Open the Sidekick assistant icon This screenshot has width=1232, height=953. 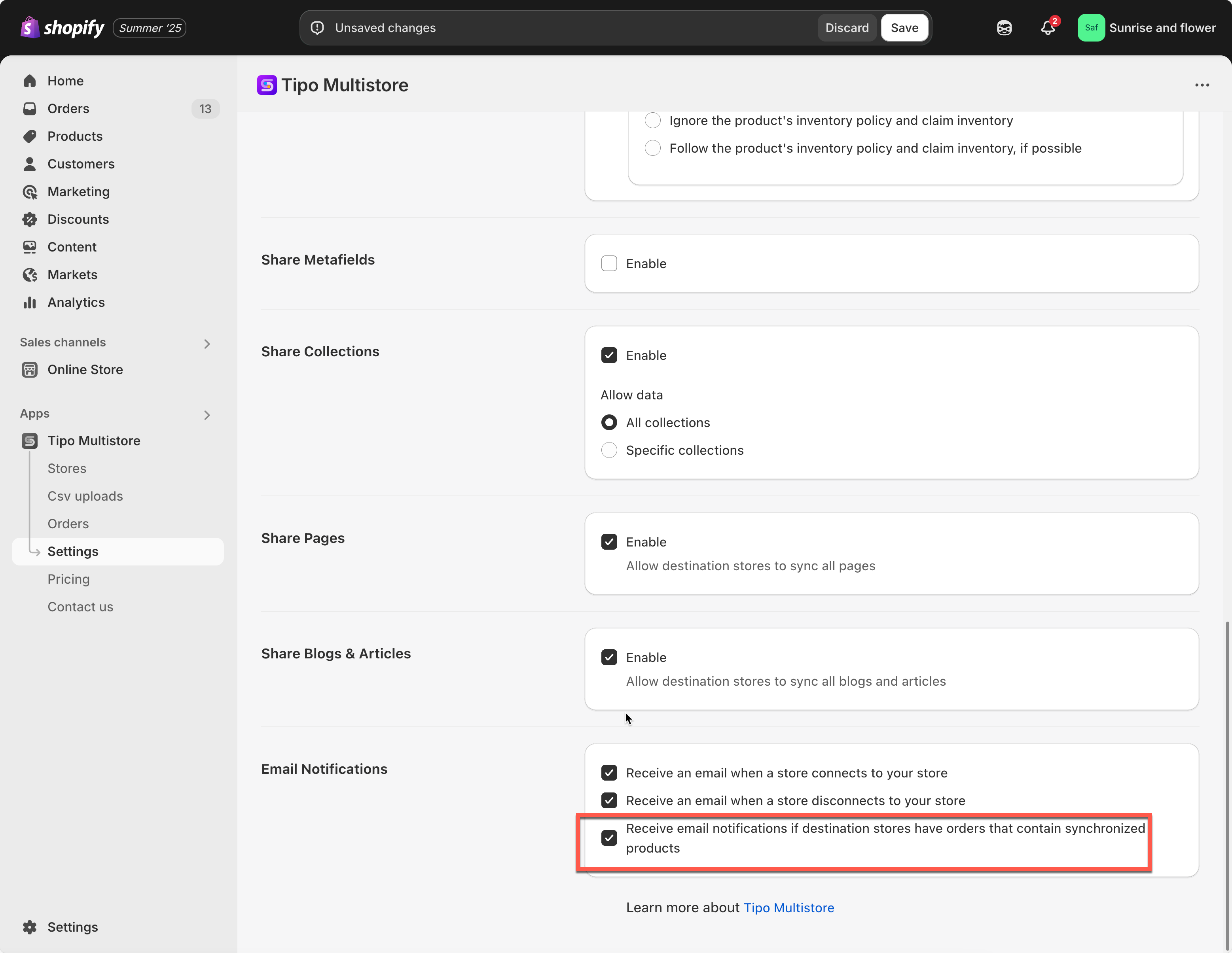click(x=1004, y=28)
